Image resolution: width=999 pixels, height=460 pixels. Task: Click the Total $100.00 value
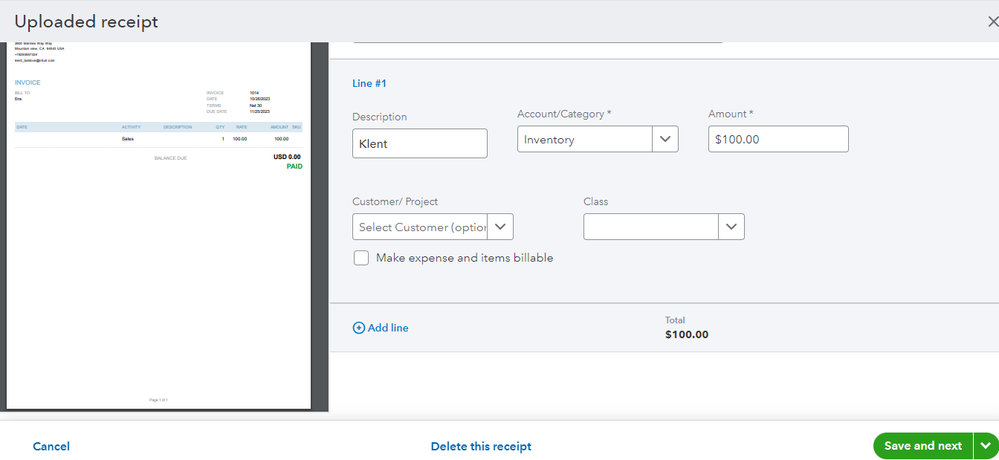tap(686, 335)
